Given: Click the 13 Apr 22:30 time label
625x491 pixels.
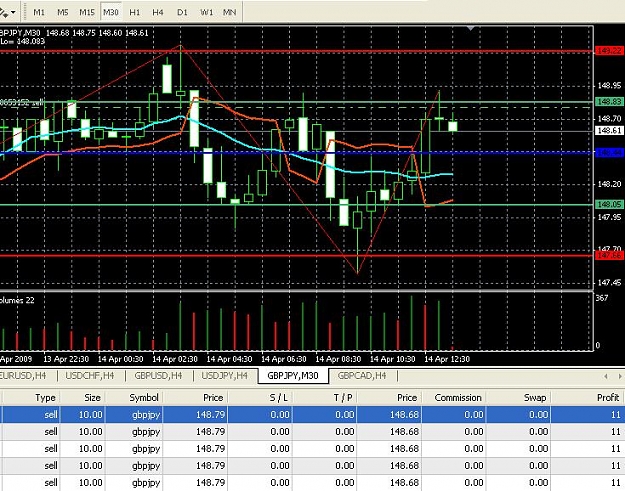Looking at the screenshot, I should pos(66,359).
